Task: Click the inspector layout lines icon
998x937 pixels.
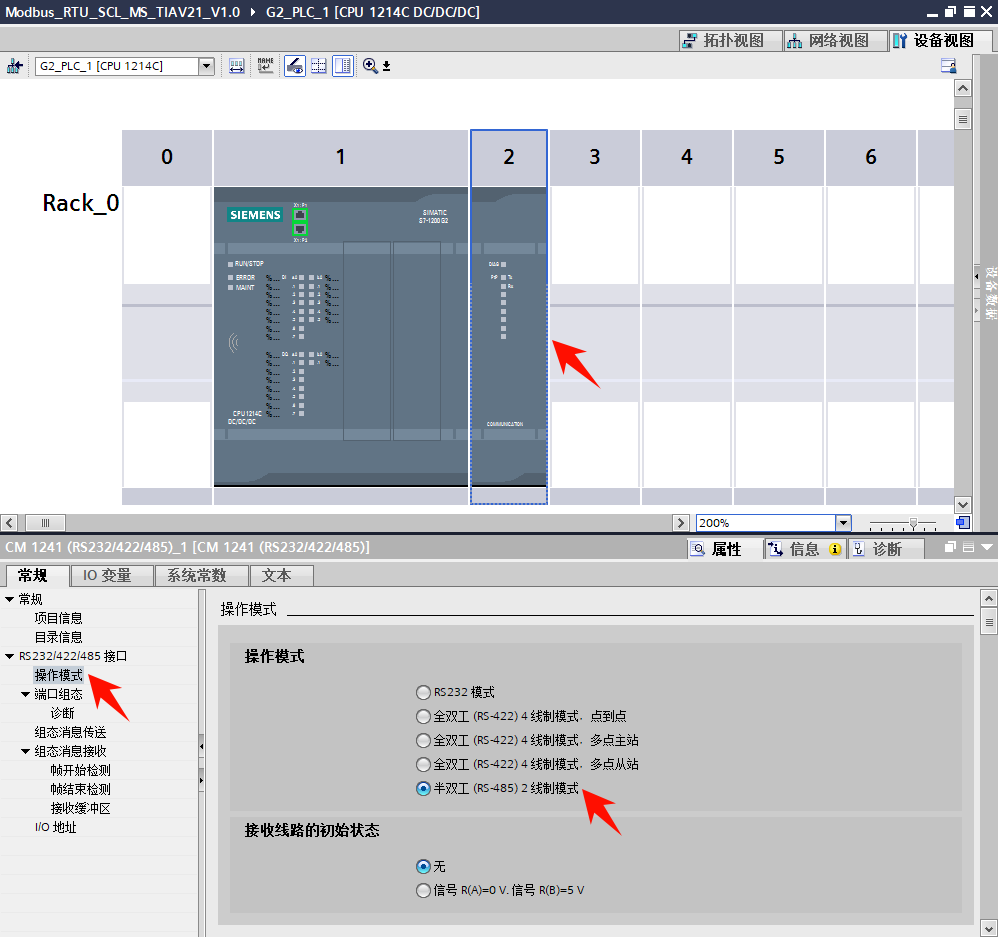Action: [x=968, y=547]
